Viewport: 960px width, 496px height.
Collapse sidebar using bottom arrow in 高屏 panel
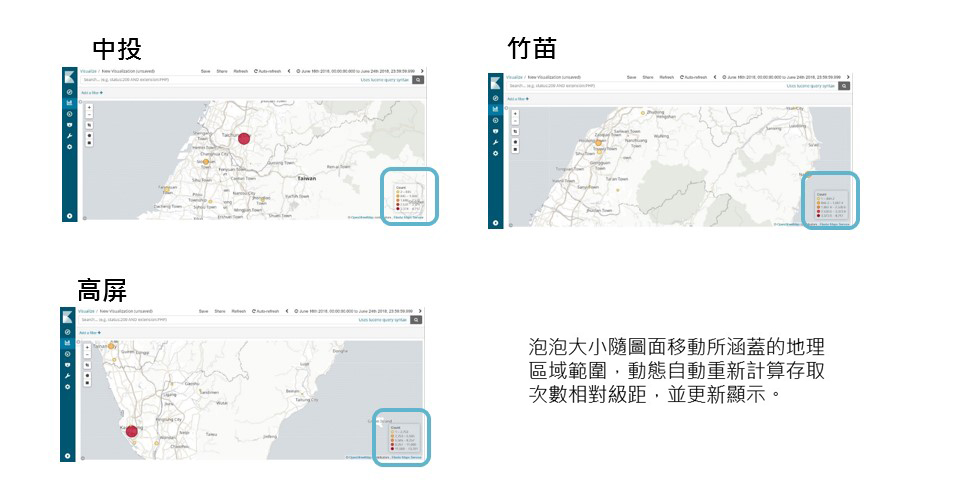pos(70,456)
